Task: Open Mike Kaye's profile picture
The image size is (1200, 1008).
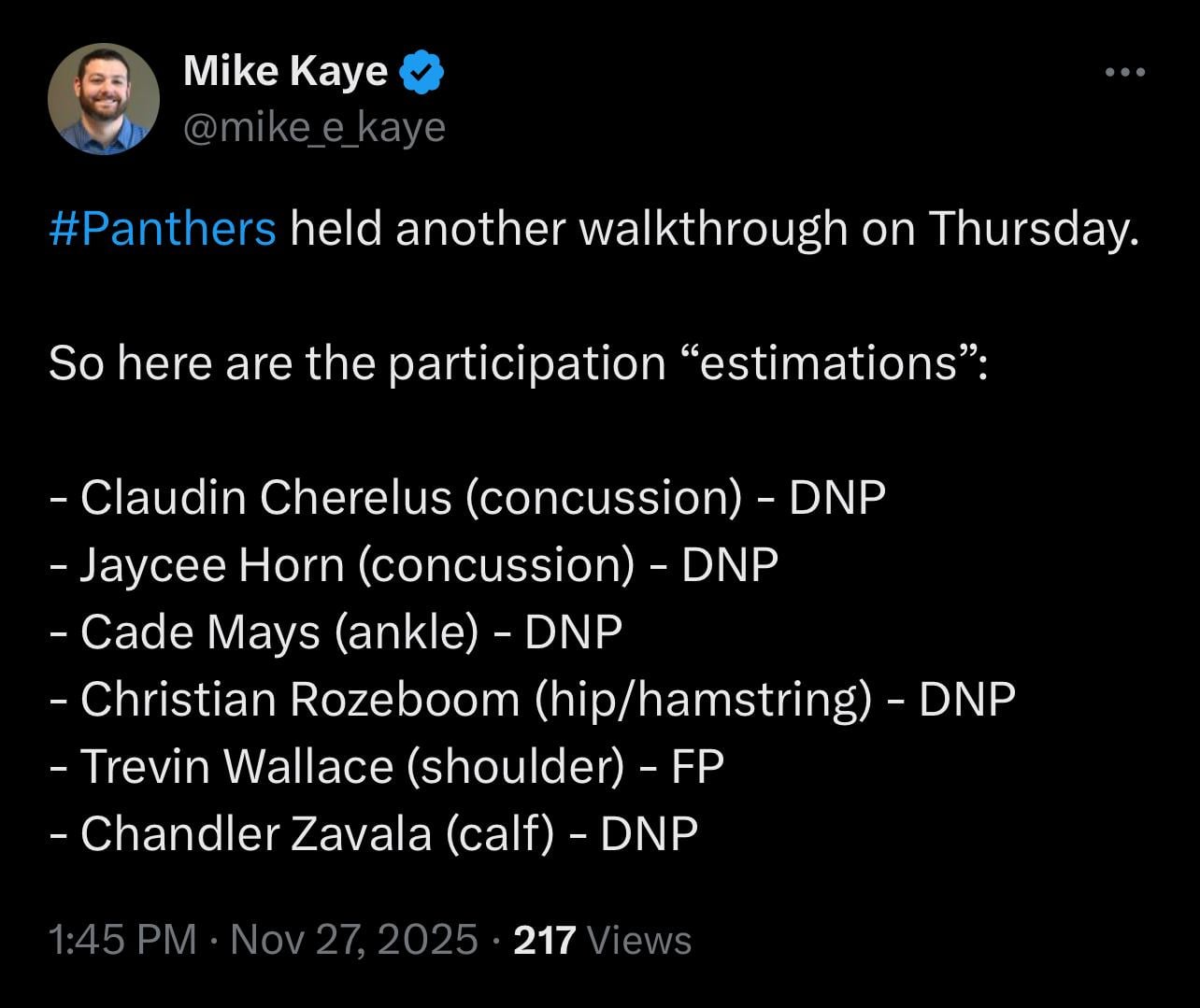Action: pyautogui.click(x=103, y=98)
